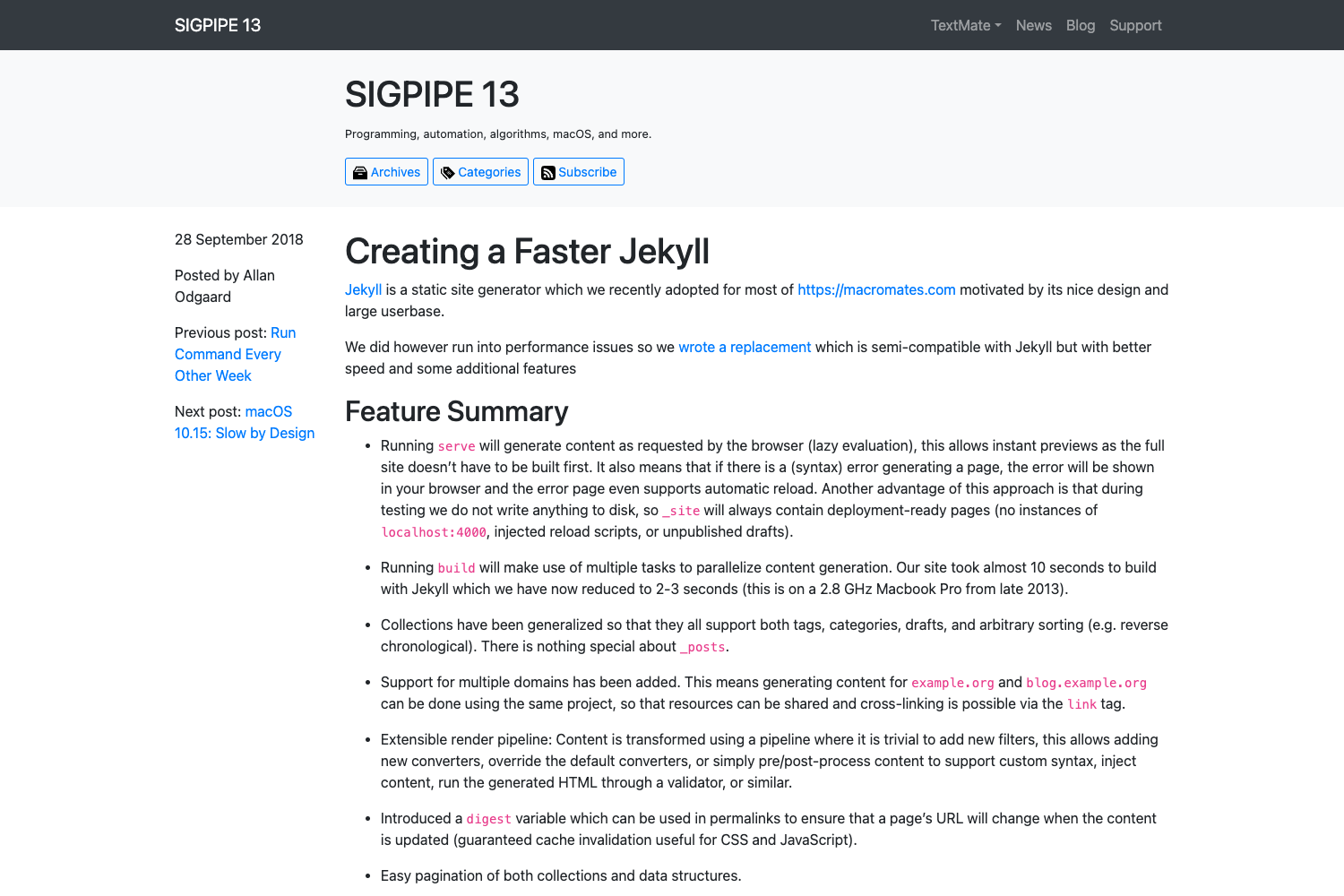Click the 'localhost:4000' code text
Viewport: 1344px width, 896px height.
click(x=434, y=532)
